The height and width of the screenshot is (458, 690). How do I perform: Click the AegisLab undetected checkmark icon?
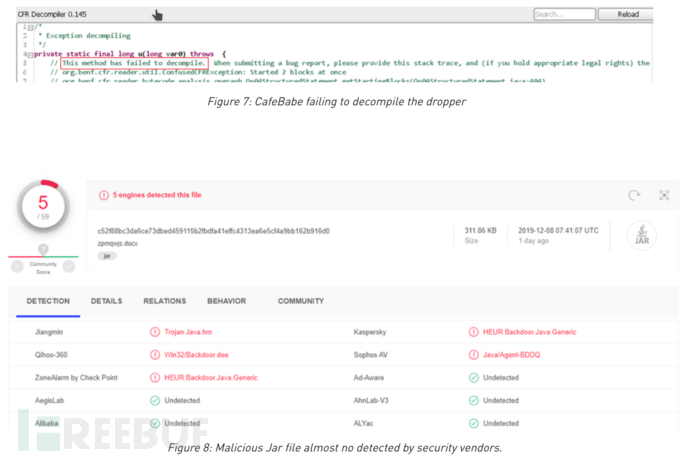tap(155, 400)
